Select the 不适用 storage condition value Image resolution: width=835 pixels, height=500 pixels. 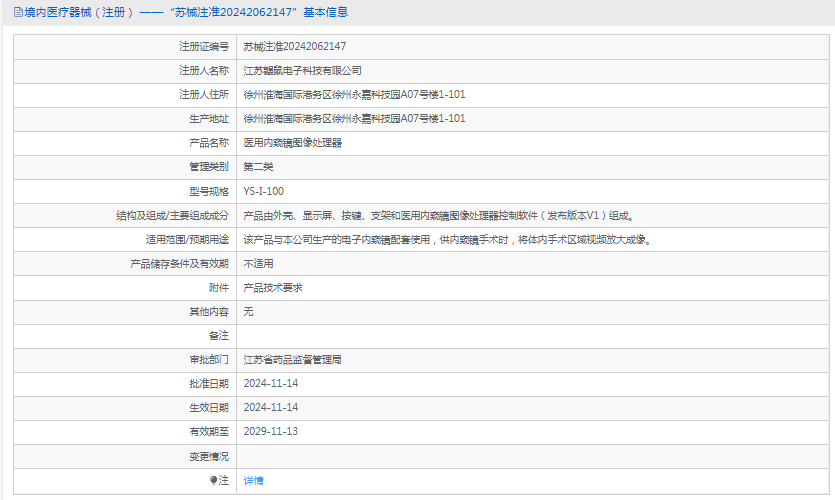pos(258,264)
